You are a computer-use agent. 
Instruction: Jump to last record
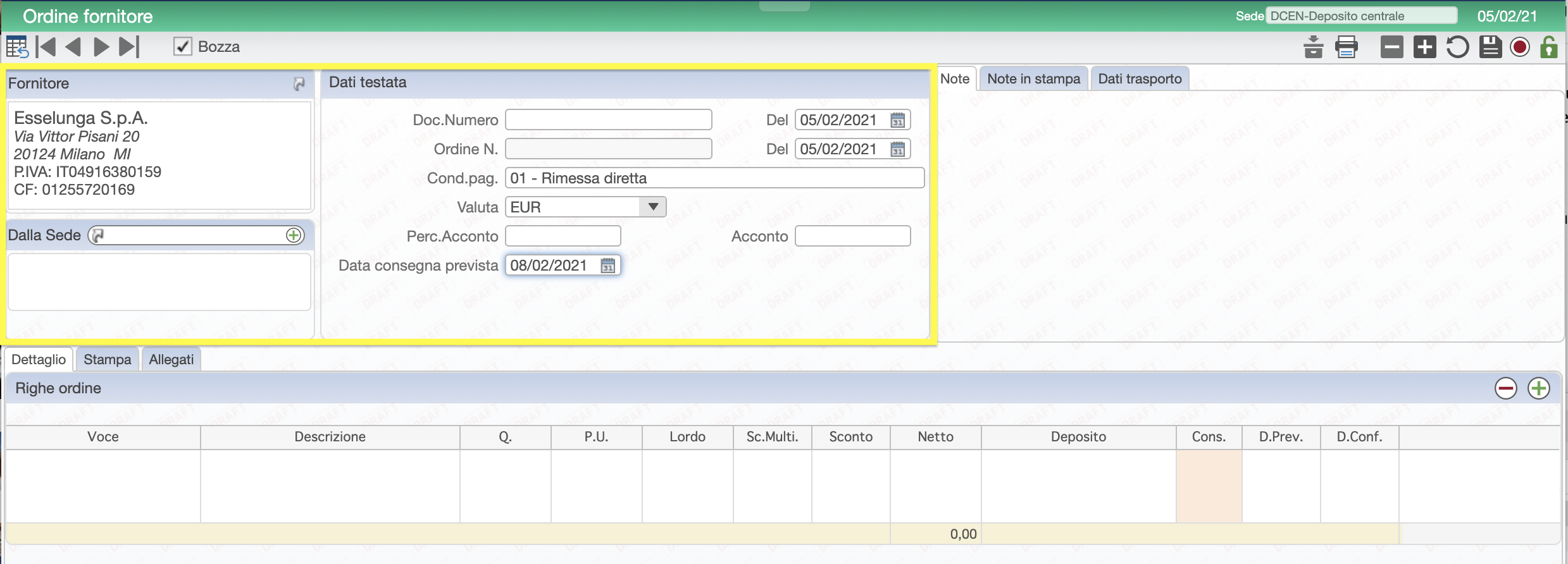[129, 47]
